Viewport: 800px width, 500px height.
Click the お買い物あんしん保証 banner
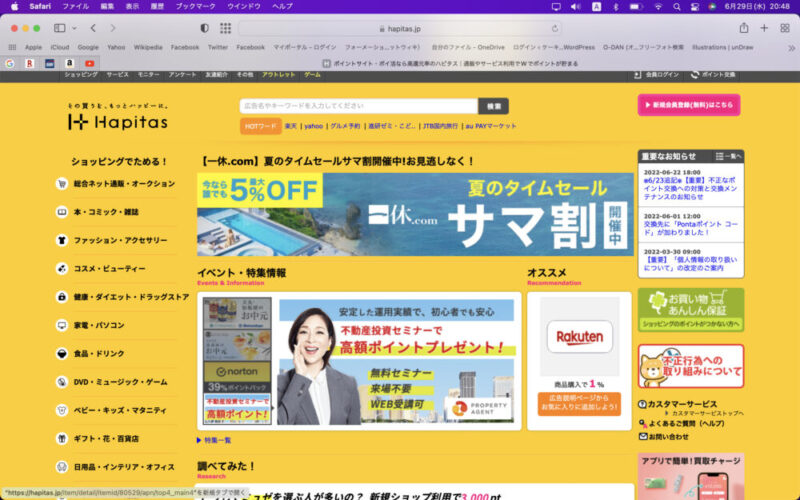(691, 310)
